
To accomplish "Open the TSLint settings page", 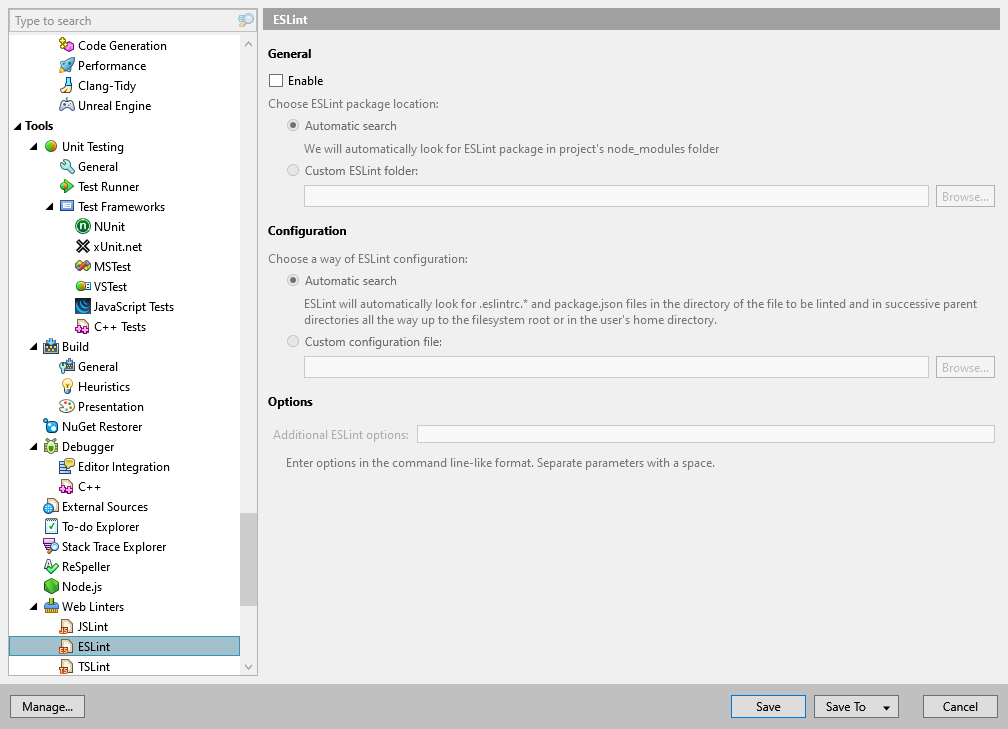I will (x=94, y=666).
